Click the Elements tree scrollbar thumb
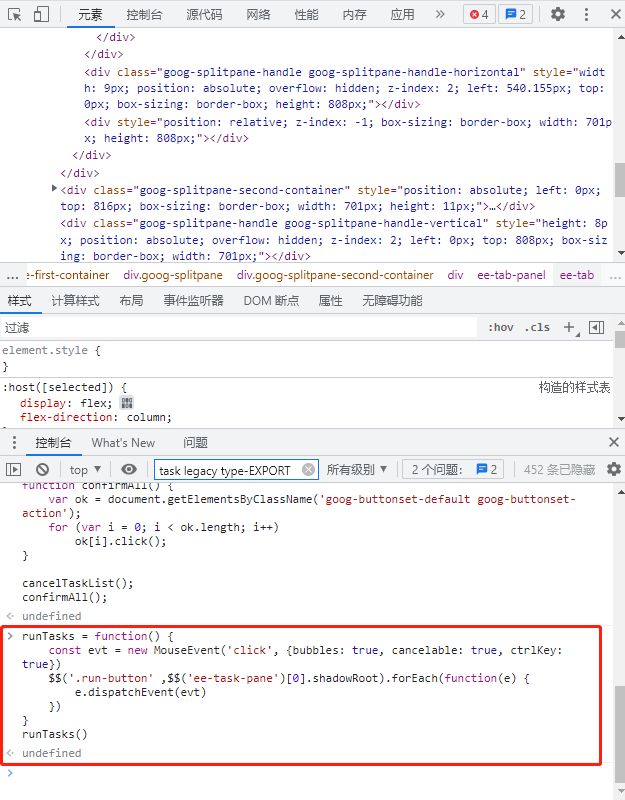Image resolution: width=625 pixels, height=800 pixels. 620,180
